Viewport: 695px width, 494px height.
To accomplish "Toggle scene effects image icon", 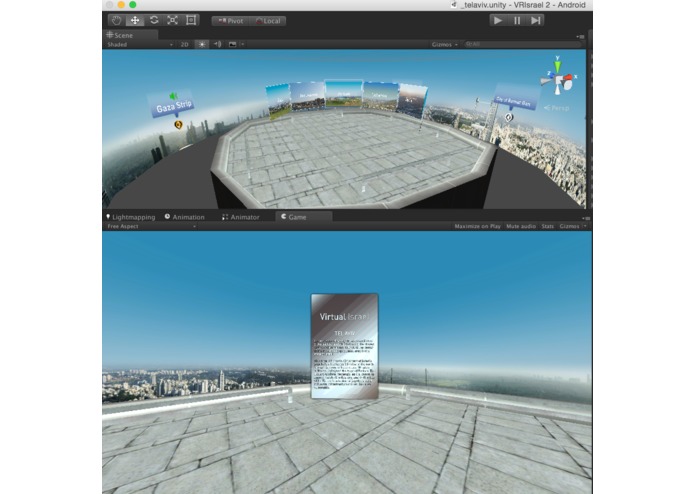I will coord(232,44).
